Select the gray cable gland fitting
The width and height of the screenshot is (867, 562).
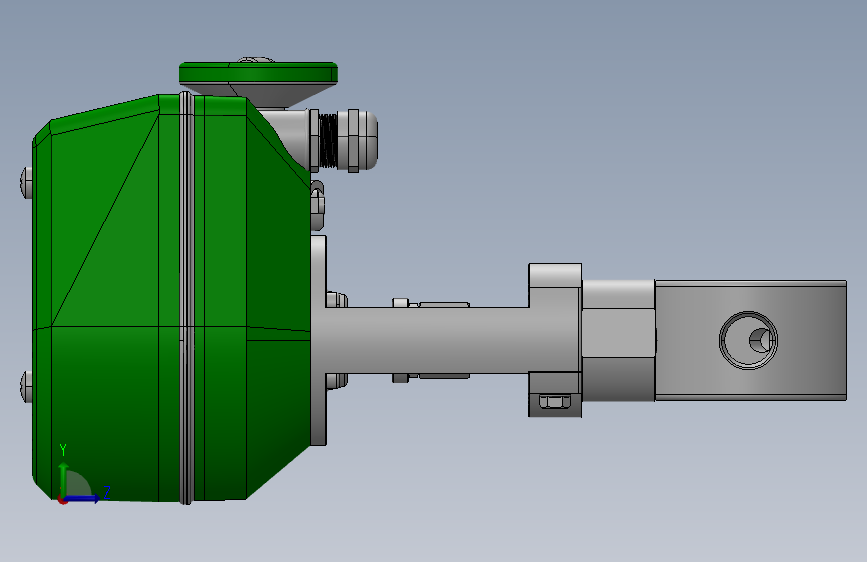pos(344,140)
